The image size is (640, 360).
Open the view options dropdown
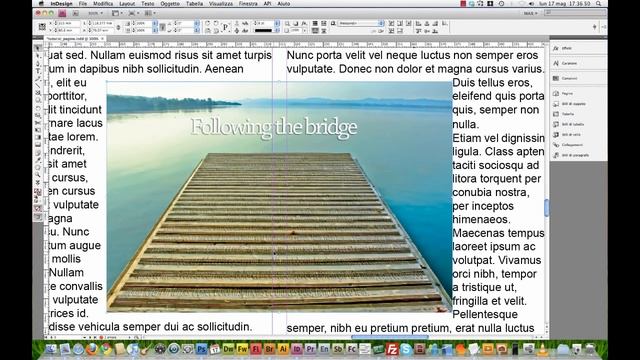[118, 13]
